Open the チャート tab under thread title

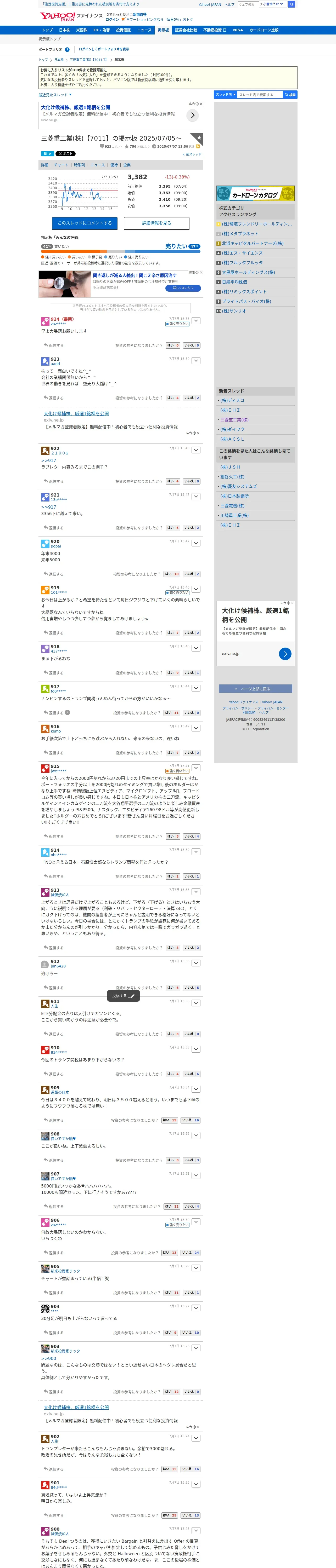[x=61, y=165]
